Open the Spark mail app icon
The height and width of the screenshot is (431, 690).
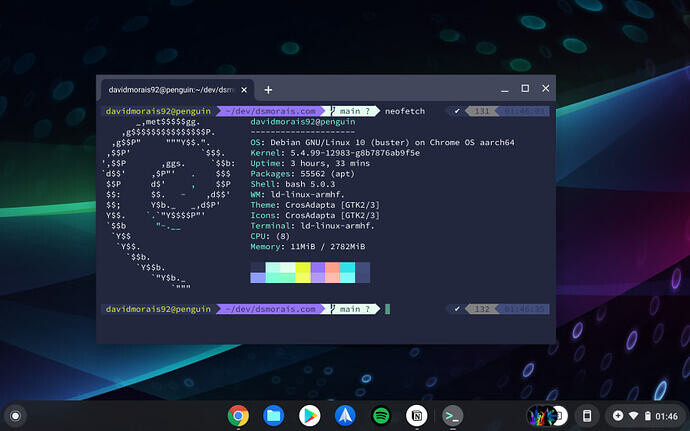pos(345,416)
